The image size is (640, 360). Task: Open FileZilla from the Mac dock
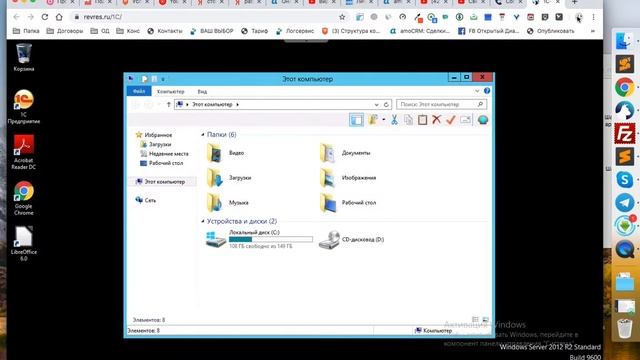tap(625, 134)
